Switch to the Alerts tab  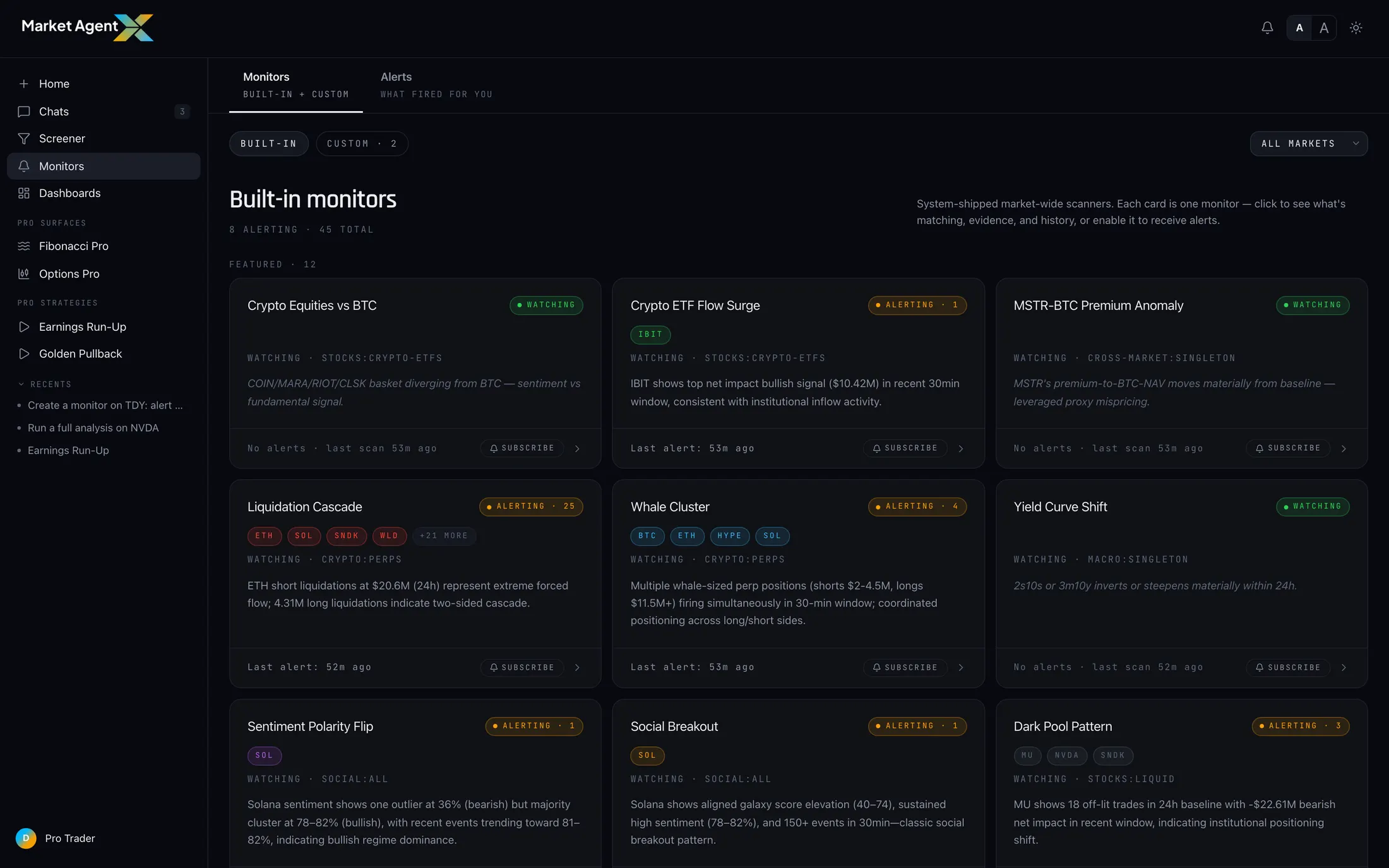[x=436, y=85]
